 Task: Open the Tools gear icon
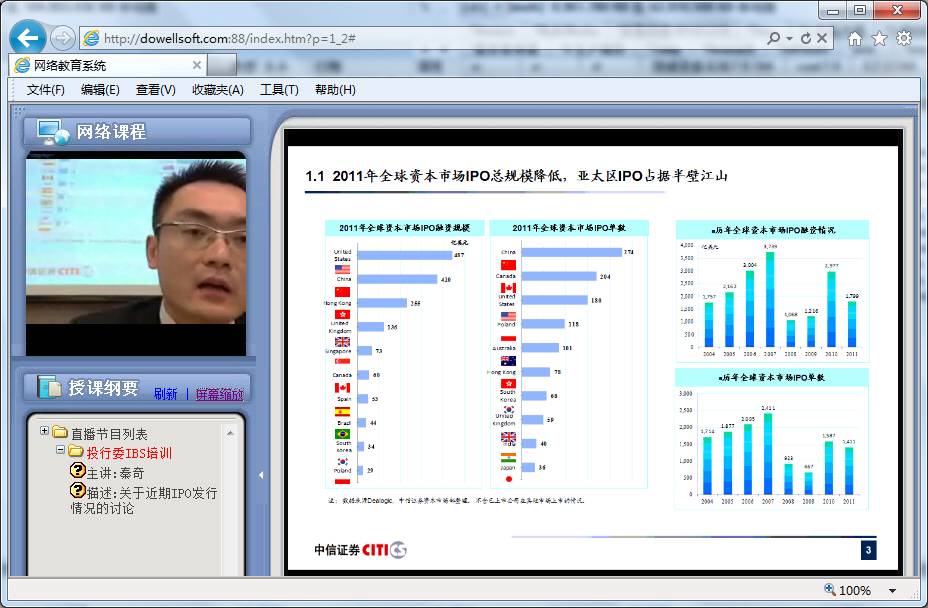click(904, 39)
